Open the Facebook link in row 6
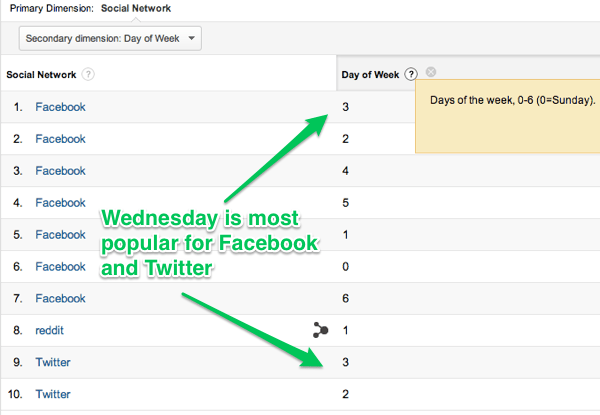The image size is (600, 415). pyautogui.click(x=60, y=267)
